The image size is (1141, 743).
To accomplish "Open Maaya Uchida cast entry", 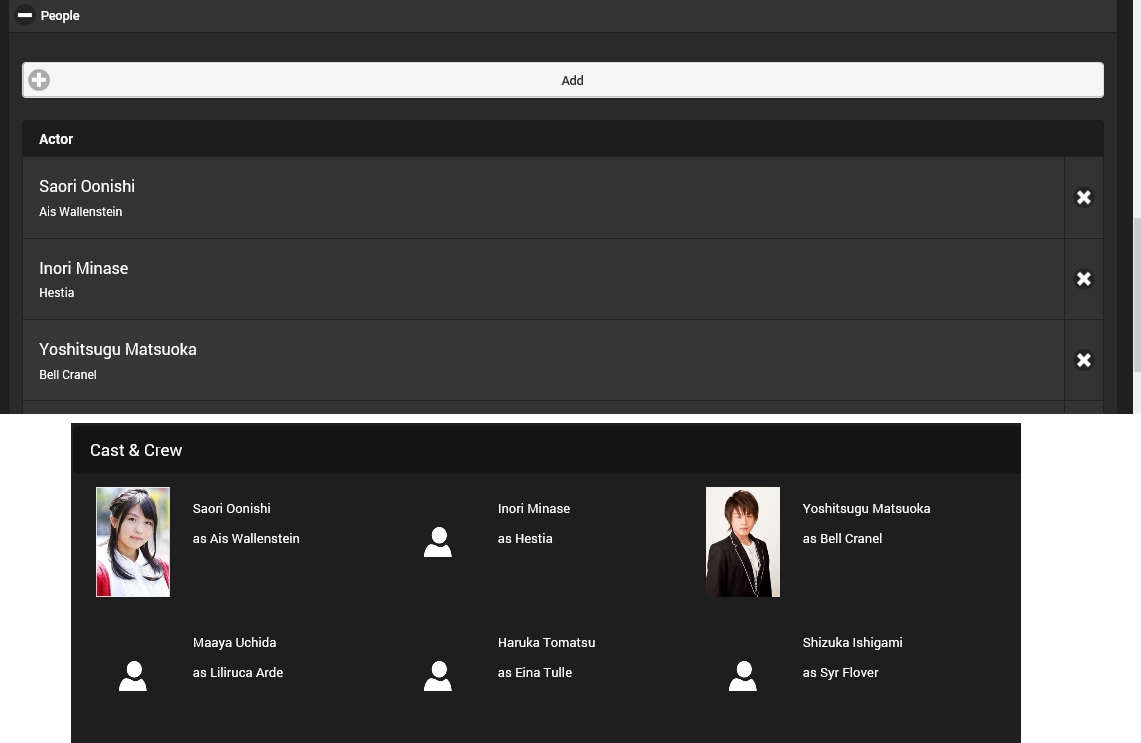I will [234, 643].
